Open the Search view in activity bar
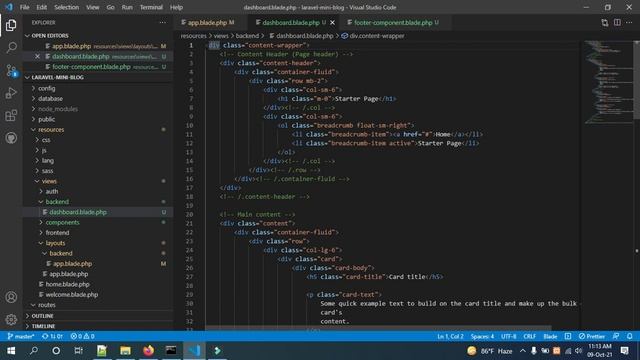Viewport: 640px width, 360px height. coord(11,48)
